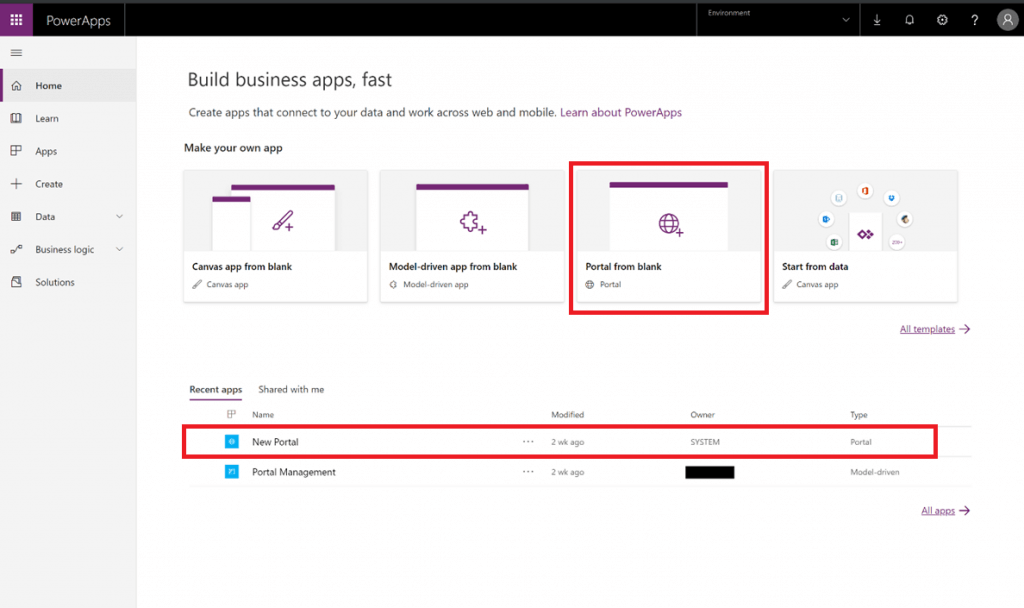Viewport: 1024px width, 608px height.
Task: Open the All templates link
Action: click(928, 328)
